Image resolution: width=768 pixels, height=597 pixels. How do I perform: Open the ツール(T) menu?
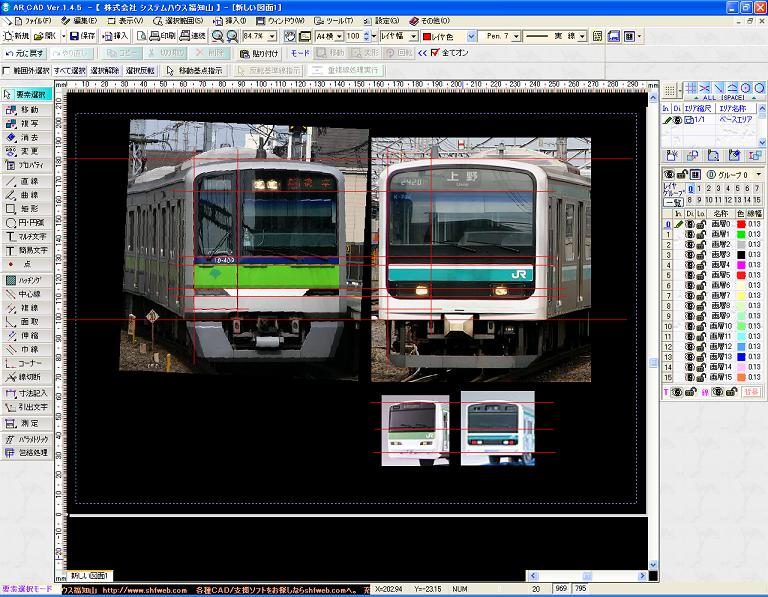tap(334, 21)
